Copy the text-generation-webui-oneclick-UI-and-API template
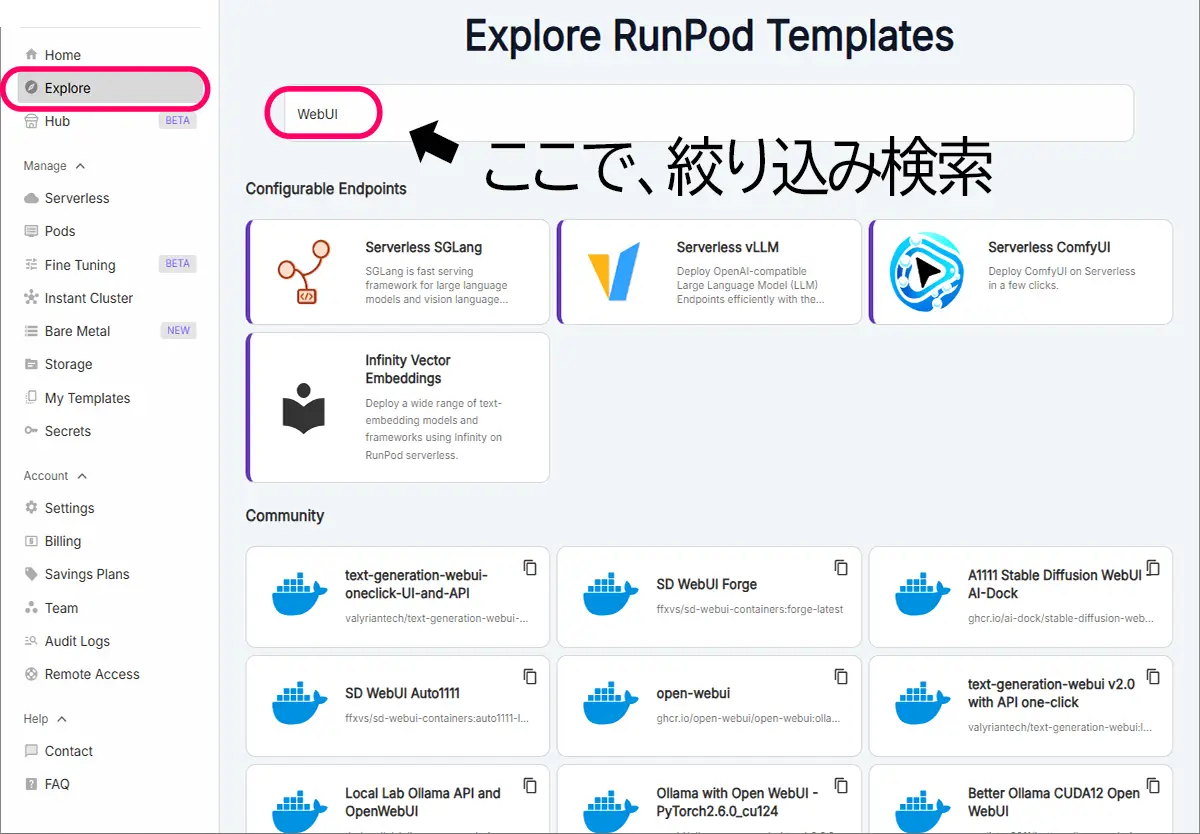Screen dimensions: 1200x834 pyautogui.click(x=530, y=567)
